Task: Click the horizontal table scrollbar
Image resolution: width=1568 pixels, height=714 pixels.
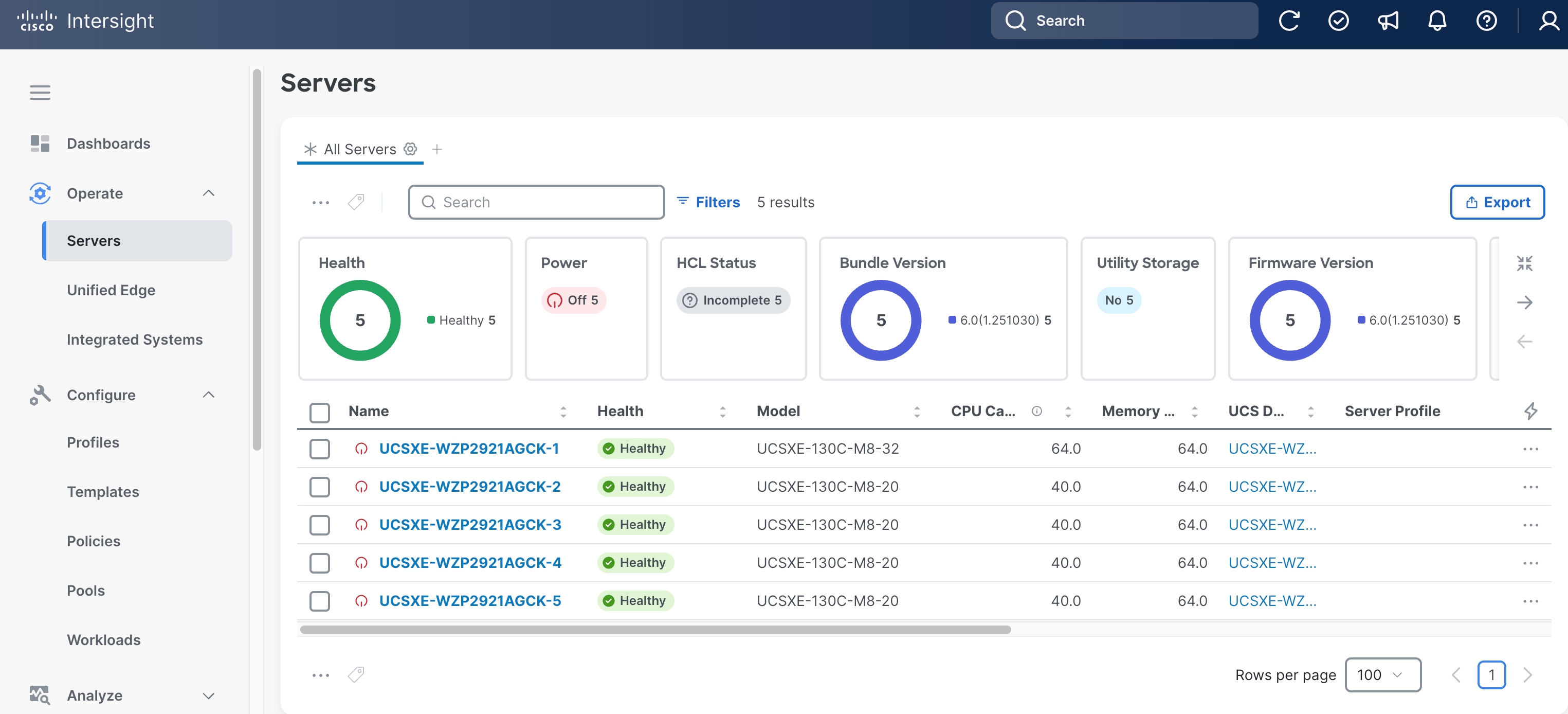Action: [655, 629]
